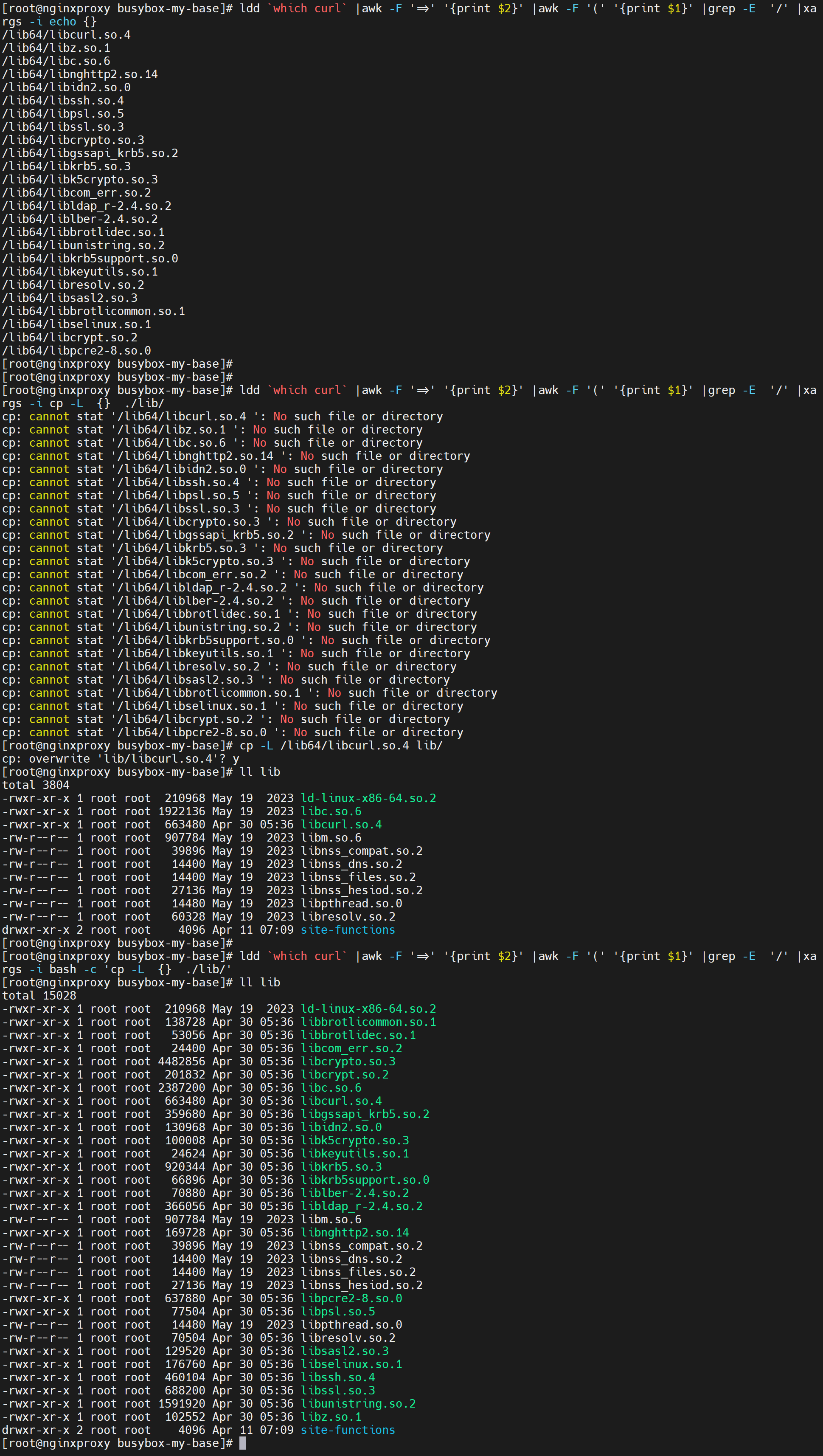Click libm.so.6 in second listing
823x1456 pixels.
pyautogui.click(x=331, y=1219)
